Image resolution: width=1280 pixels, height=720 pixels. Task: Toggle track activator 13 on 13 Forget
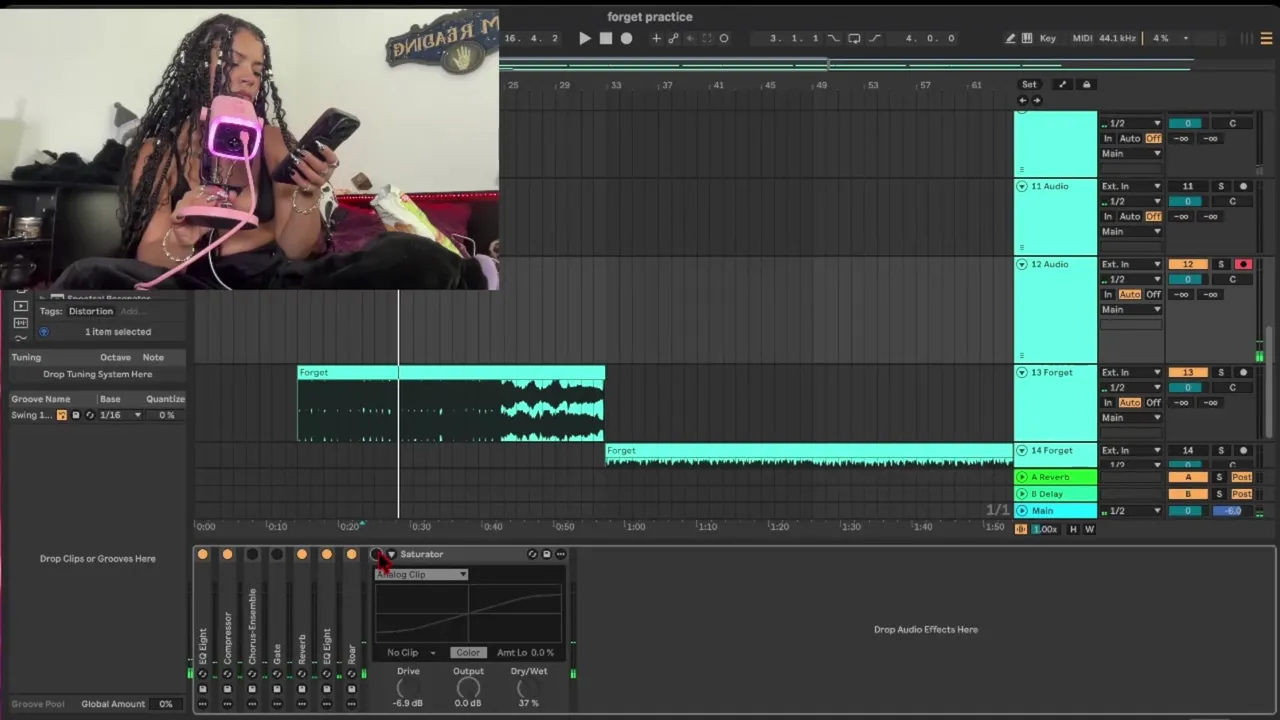[1188, 372]
